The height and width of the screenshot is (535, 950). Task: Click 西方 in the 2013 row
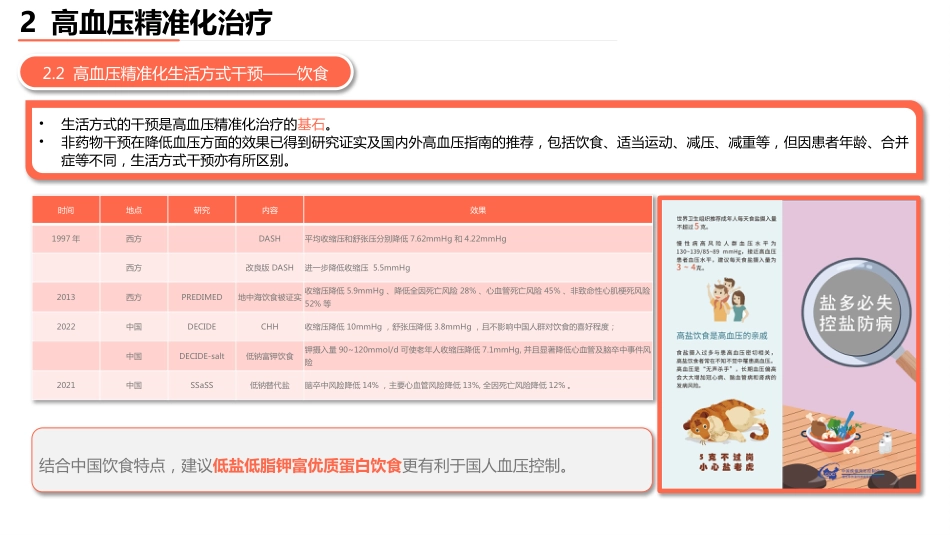(134, 297)
